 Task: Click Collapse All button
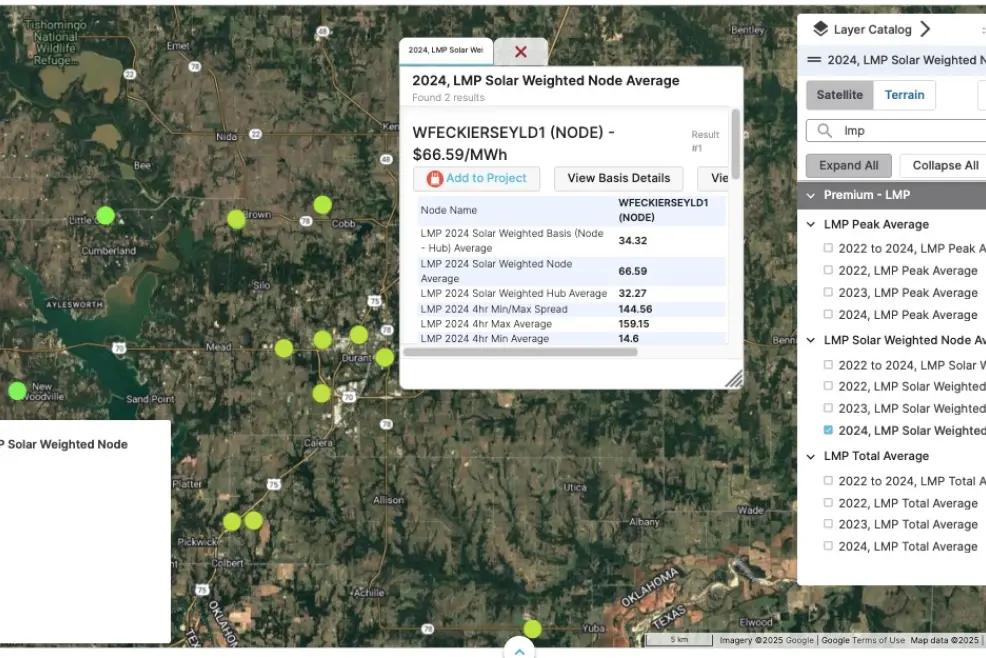(x=944, y=165)
